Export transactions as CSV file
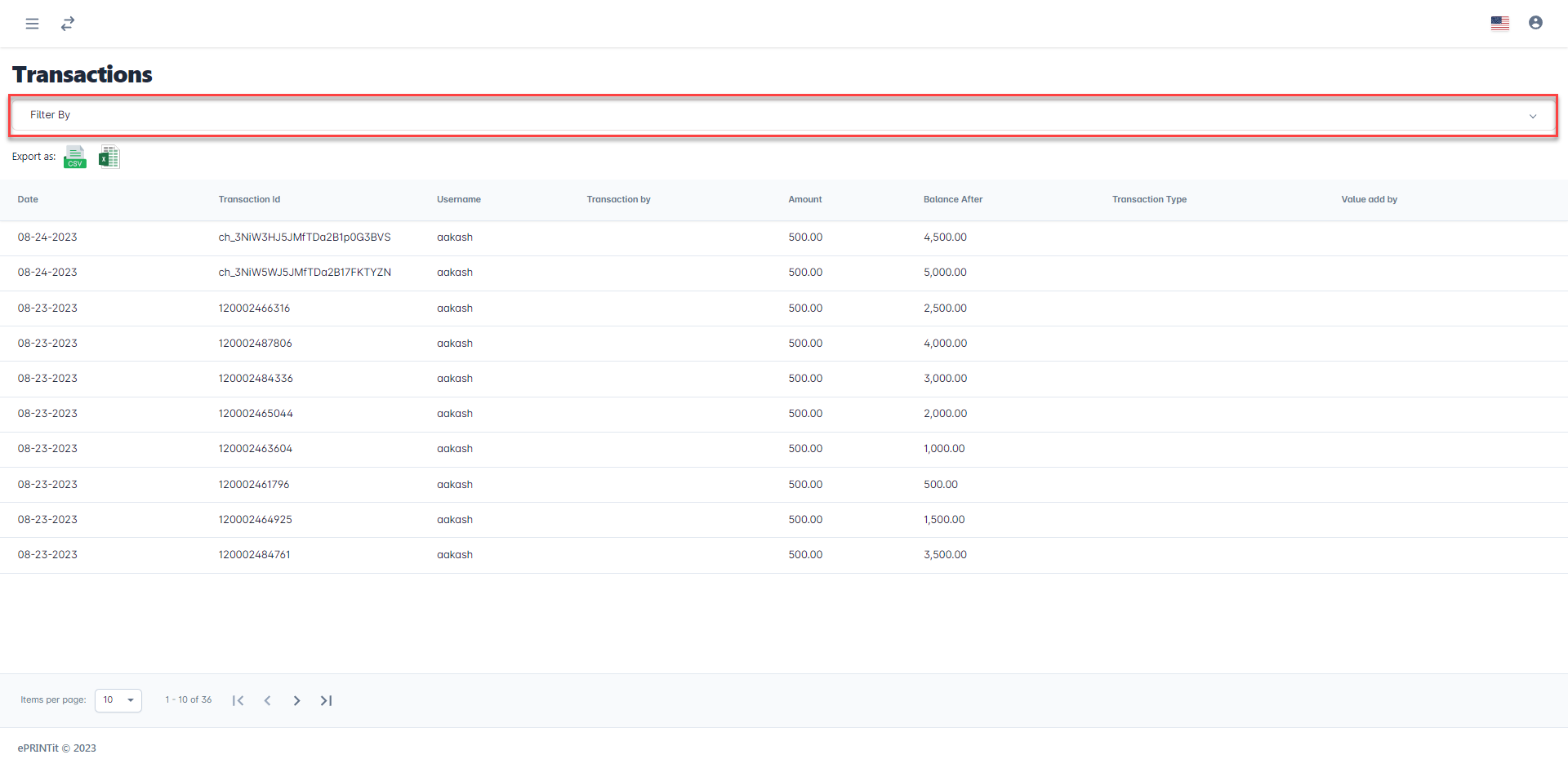Viewport: 1568px width, 768px height. [x=75, y=157]
